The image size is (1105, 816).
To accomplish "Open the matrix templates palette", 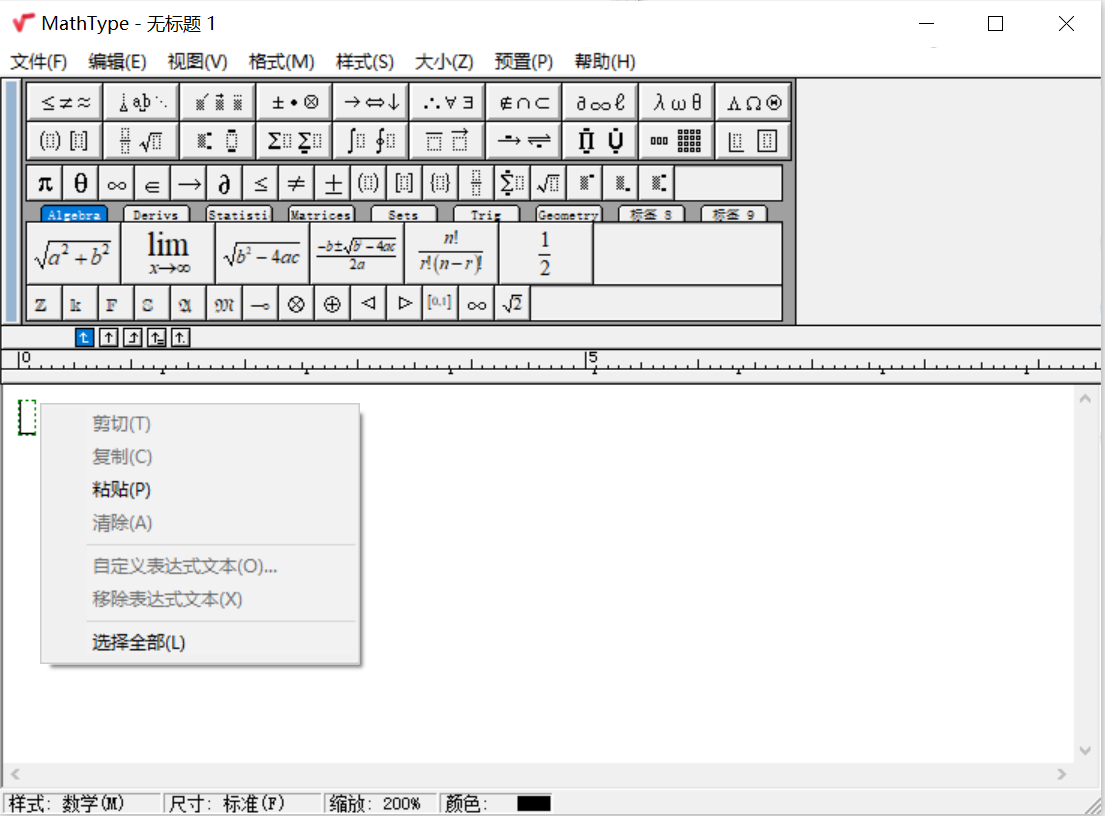I will [x=677, y=141].
